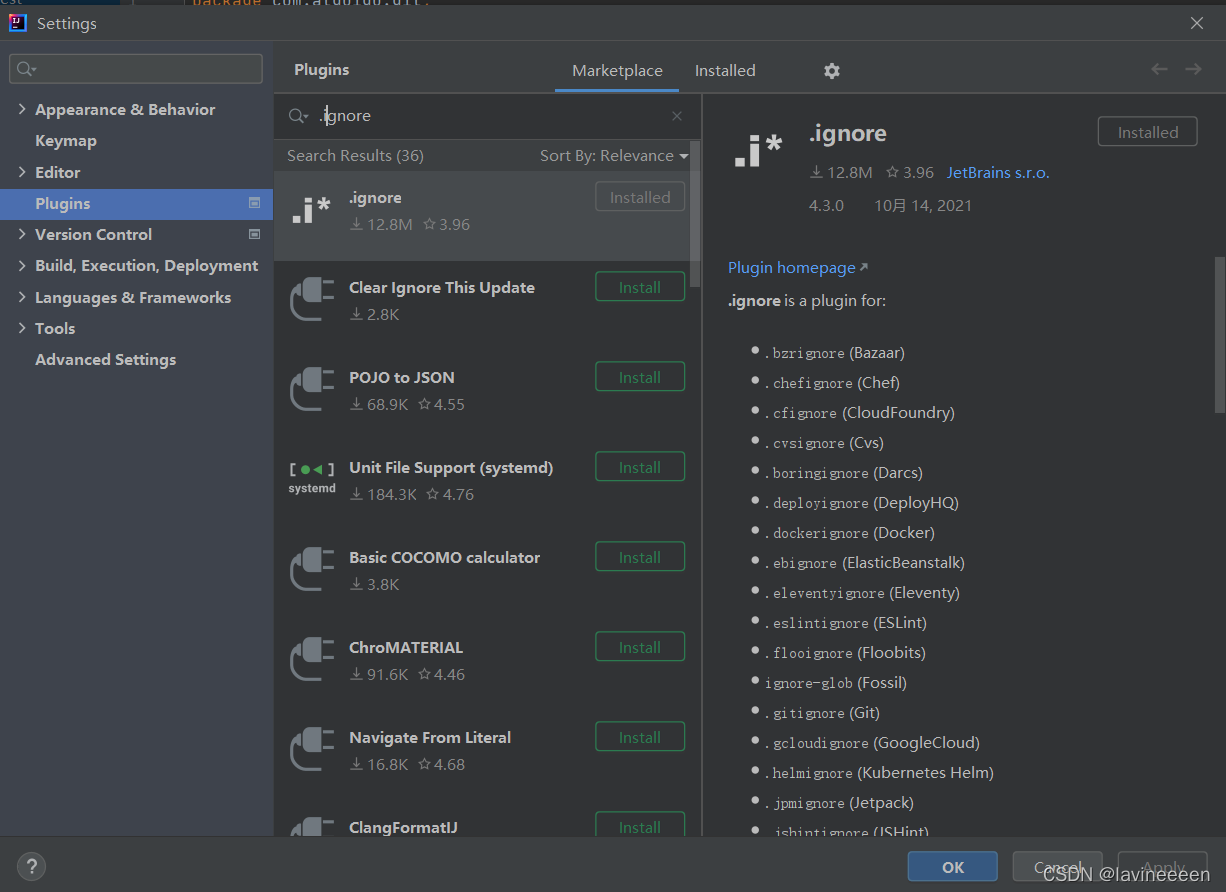
Task: Select Basic COCOMO calculator title
Action: point(444,558)
